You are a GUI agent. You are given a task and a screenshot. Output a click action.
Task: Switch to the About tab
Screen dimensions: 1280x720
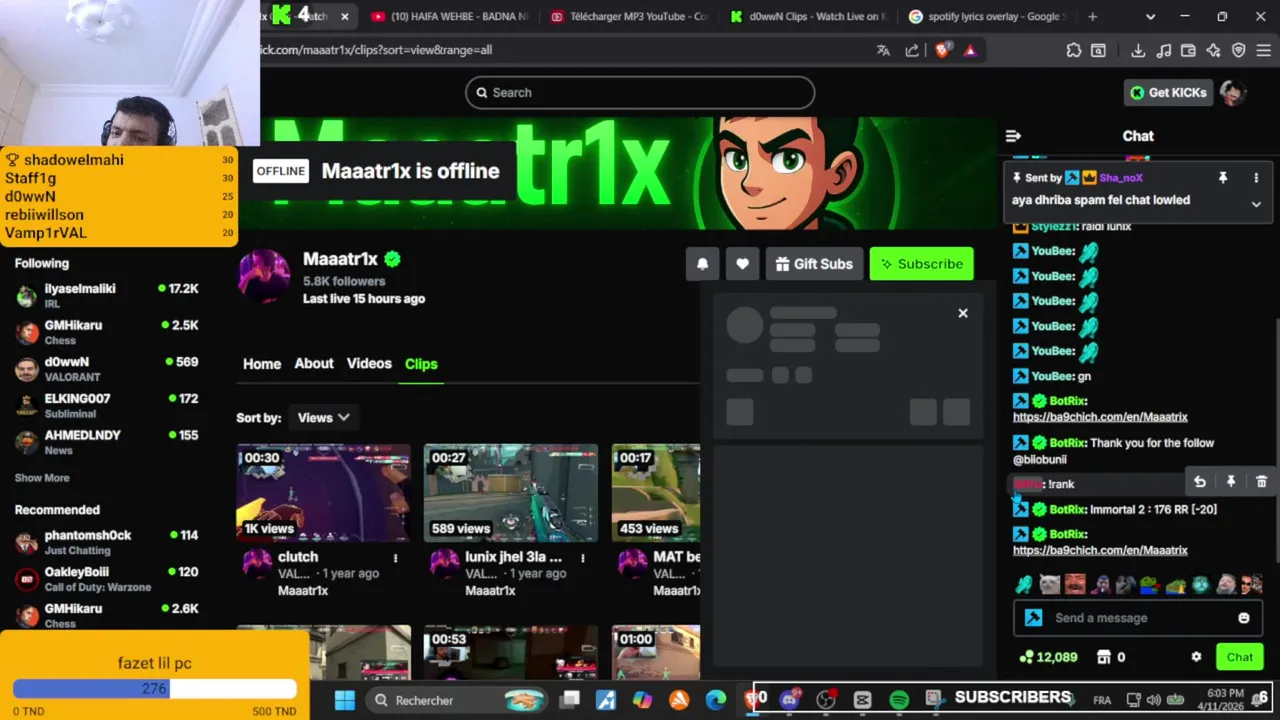[x=314, y=364]
